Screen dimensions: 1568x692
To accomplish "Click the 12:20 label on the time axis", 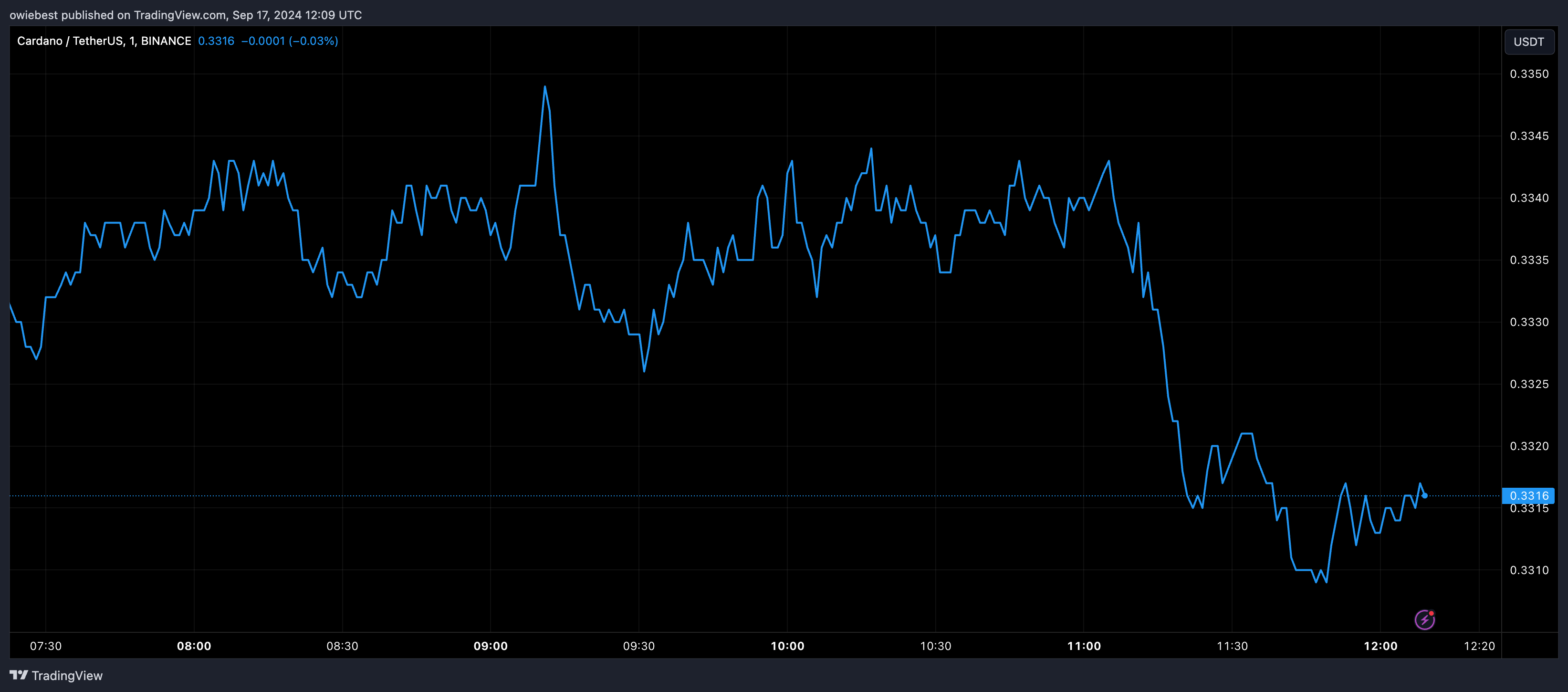I will tap(1480, 646).
